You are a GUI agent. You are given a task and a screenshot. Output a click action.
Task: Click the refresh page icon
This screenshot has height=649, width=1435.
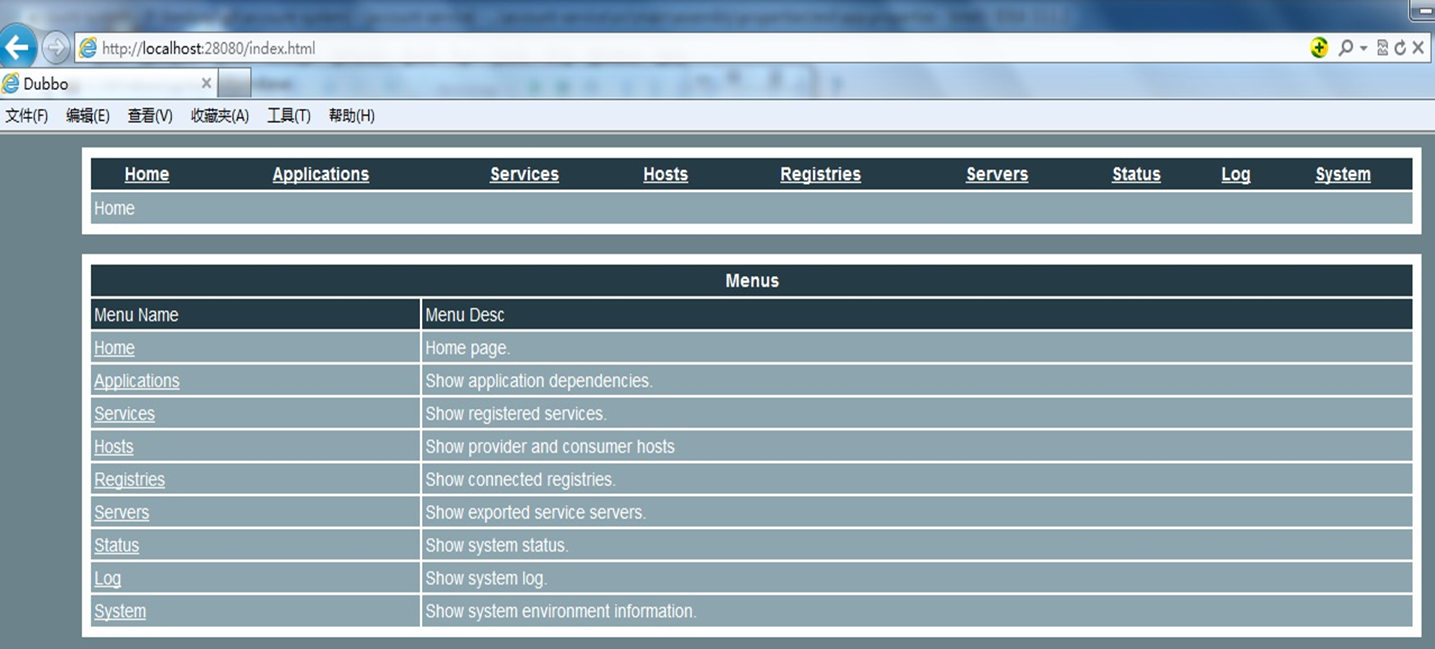coord(1400,47)
